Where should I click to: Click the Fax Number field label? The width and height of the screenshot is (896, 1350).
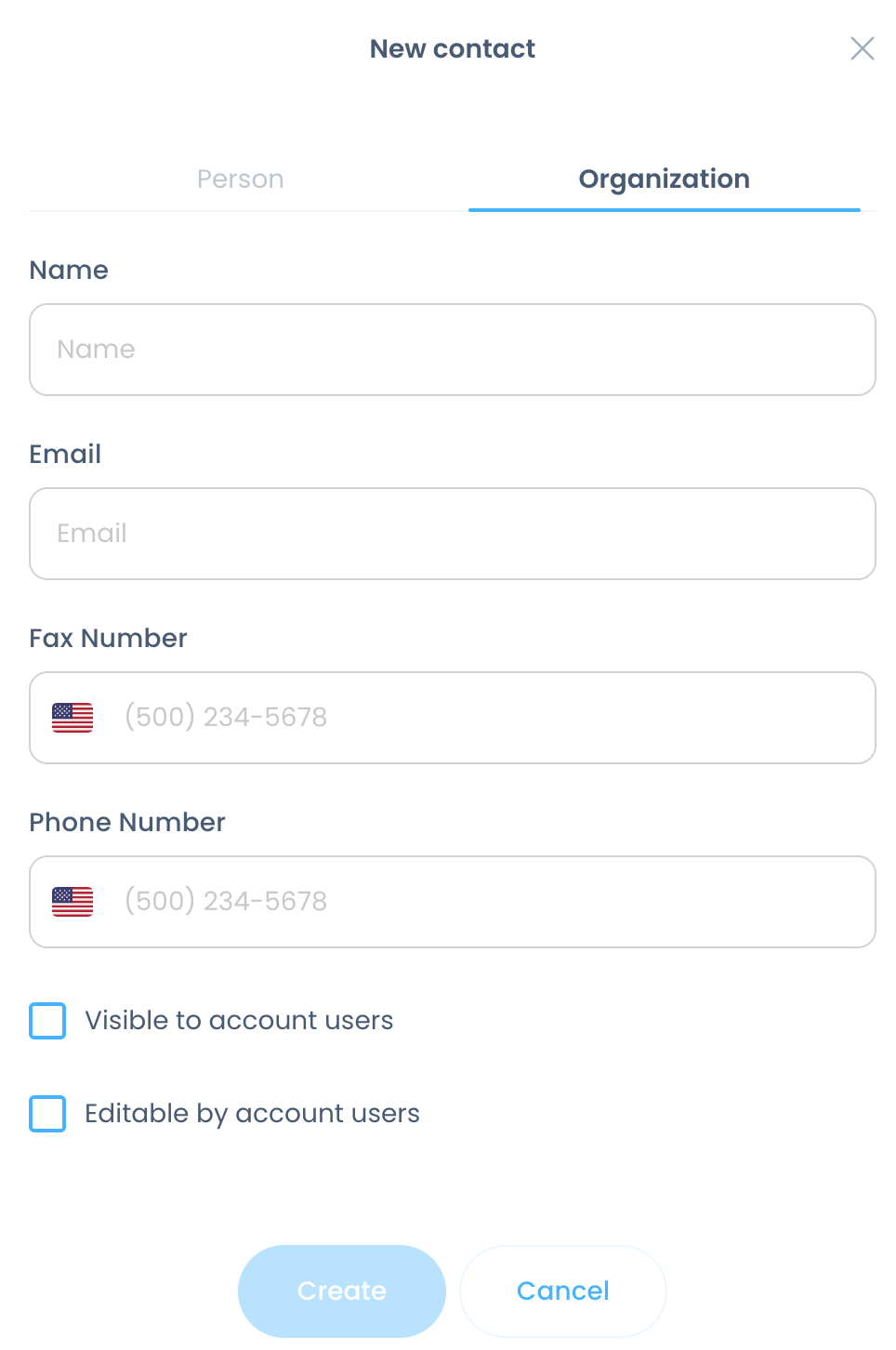(x=108, y=639)
